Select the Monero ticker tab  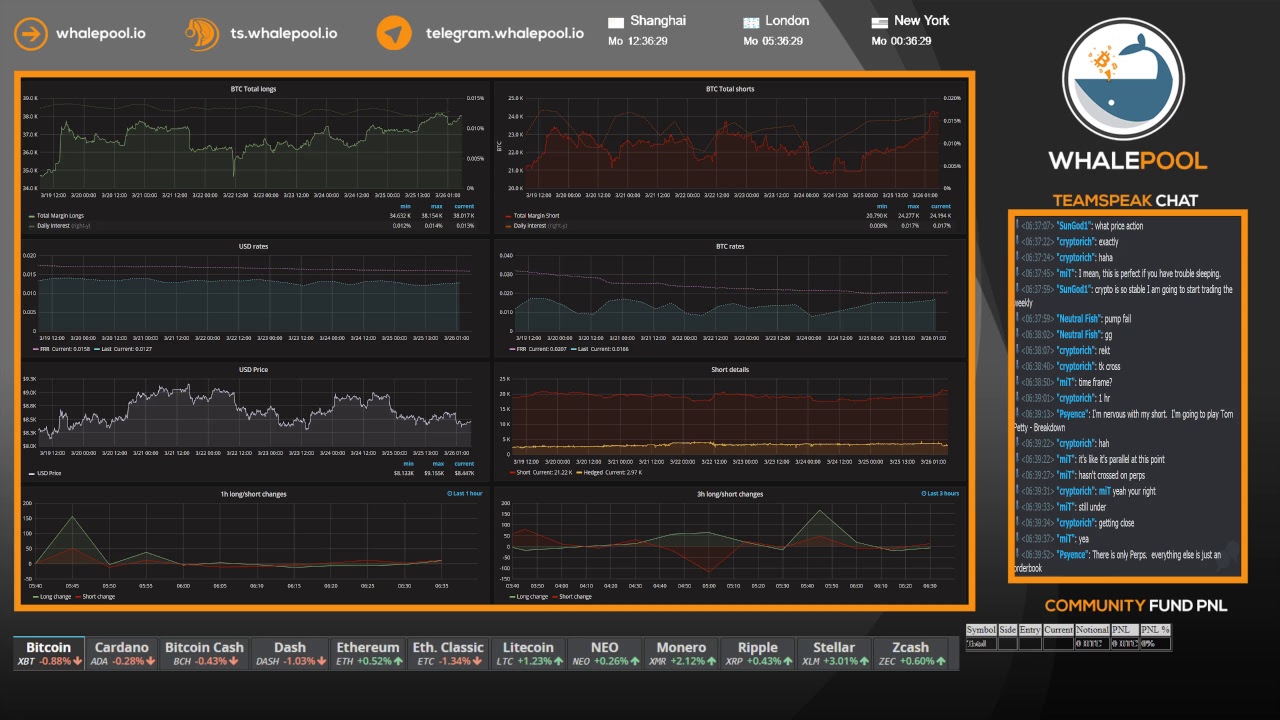pyautogui.click(x=681, y=654)
